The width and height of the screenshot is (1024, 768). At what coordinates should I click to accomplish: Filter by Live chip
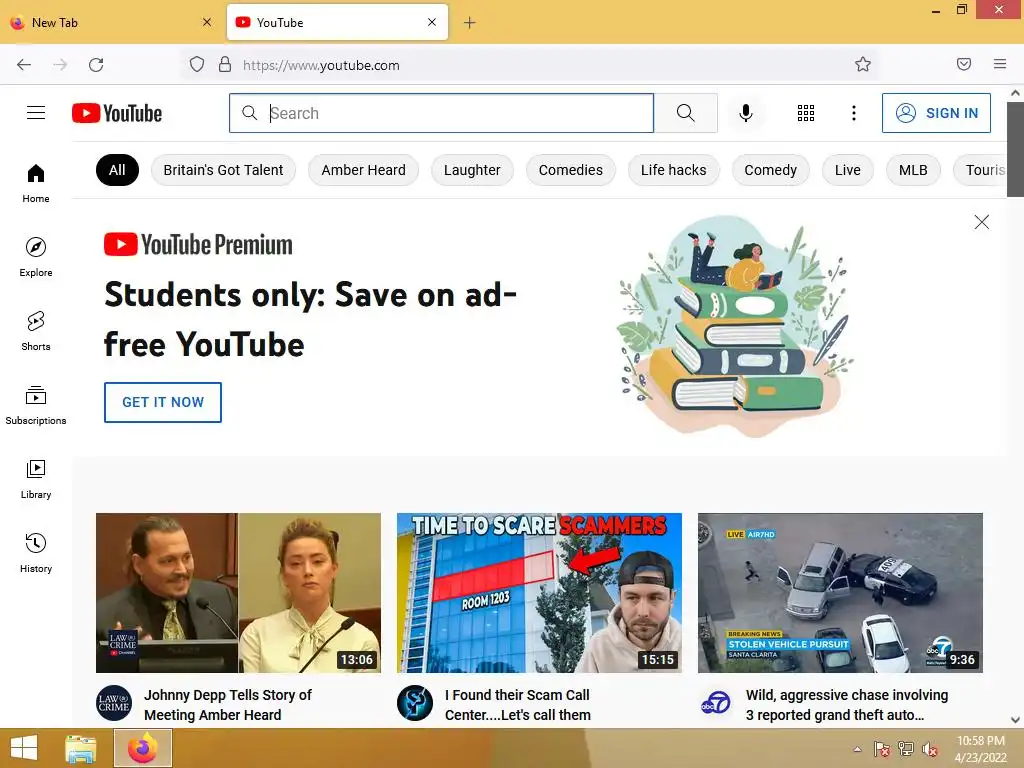pos(848,170)
